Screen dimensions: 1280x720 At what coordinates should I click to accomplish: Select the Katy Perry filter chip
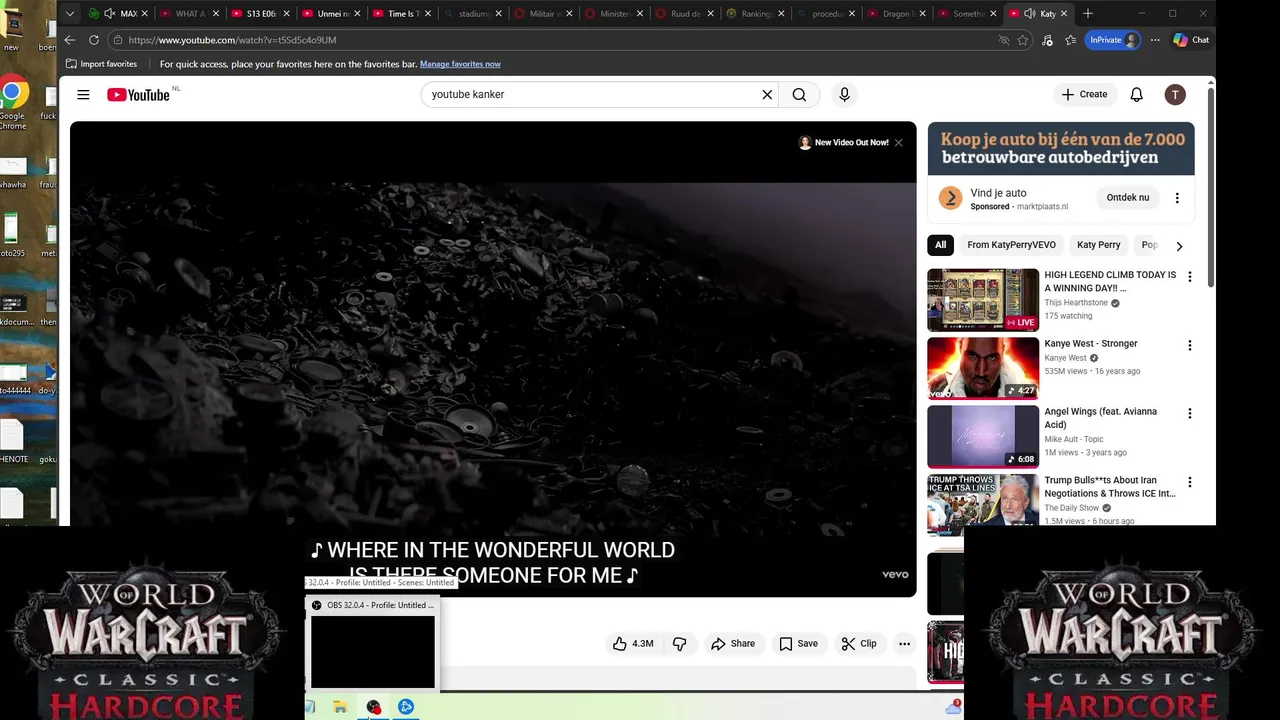[1098, 245]
